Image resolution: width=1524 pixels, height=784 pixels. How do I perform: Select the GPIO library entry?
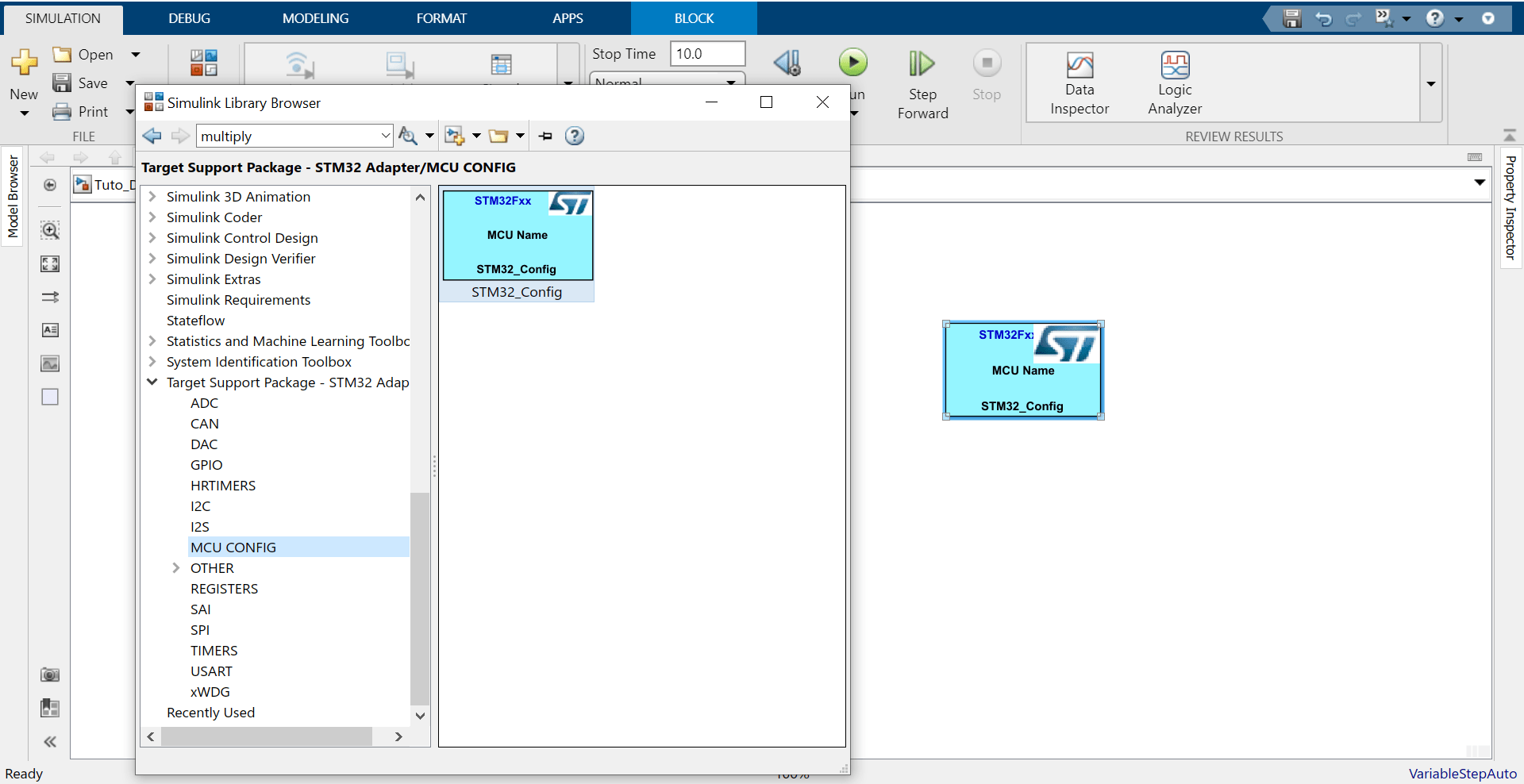click(x=206, y=465)
